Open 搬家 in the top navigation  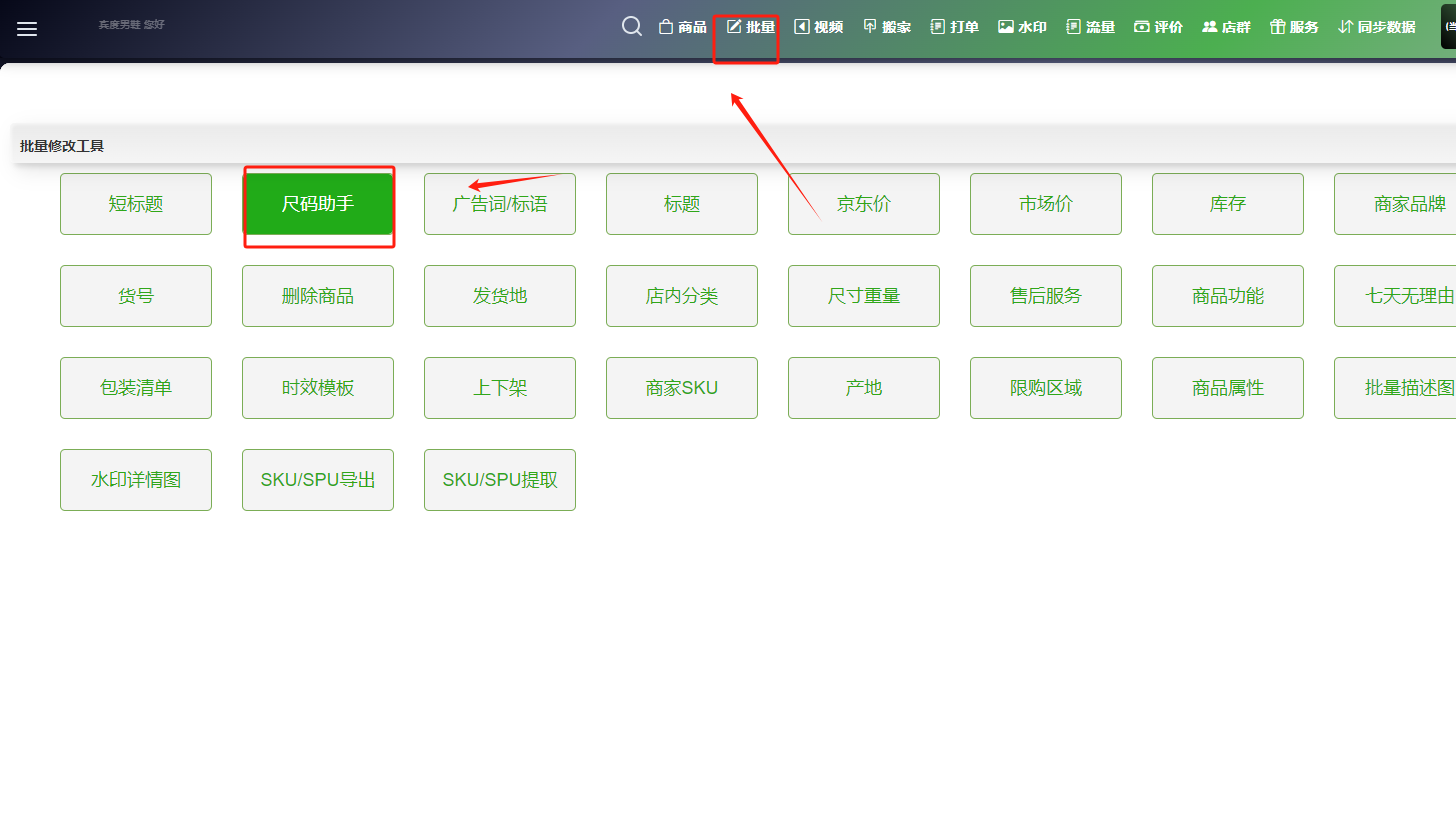pyautogui.click(x=886, y=27)
